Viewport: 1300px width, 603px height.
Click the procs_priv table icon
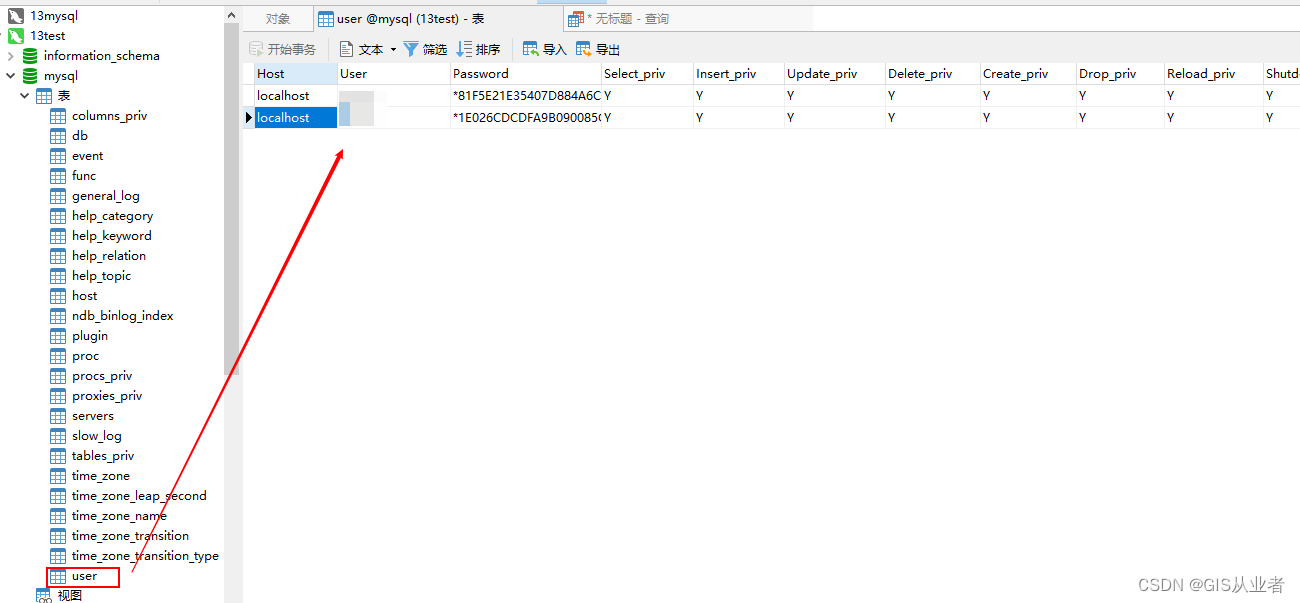pos(58,376)
